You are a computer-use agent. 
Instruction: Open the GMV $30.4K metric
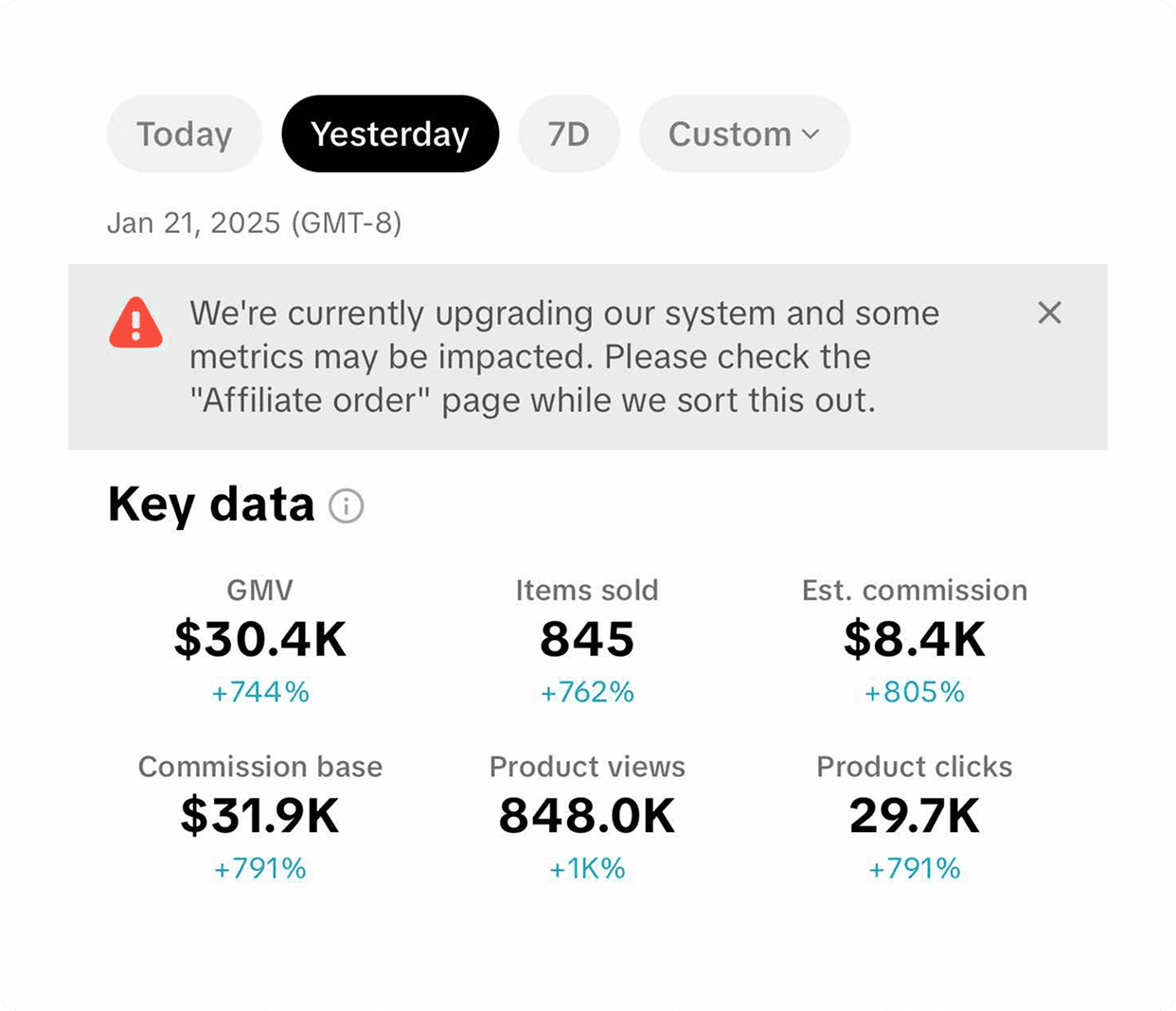(260, 639)
